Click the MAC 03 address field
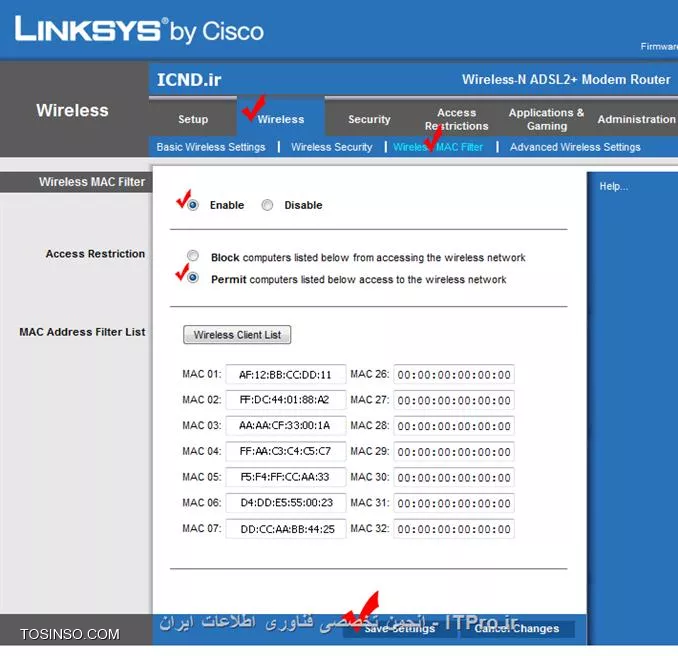Viewport: 678px width, 656px height. tap(286, 426)
